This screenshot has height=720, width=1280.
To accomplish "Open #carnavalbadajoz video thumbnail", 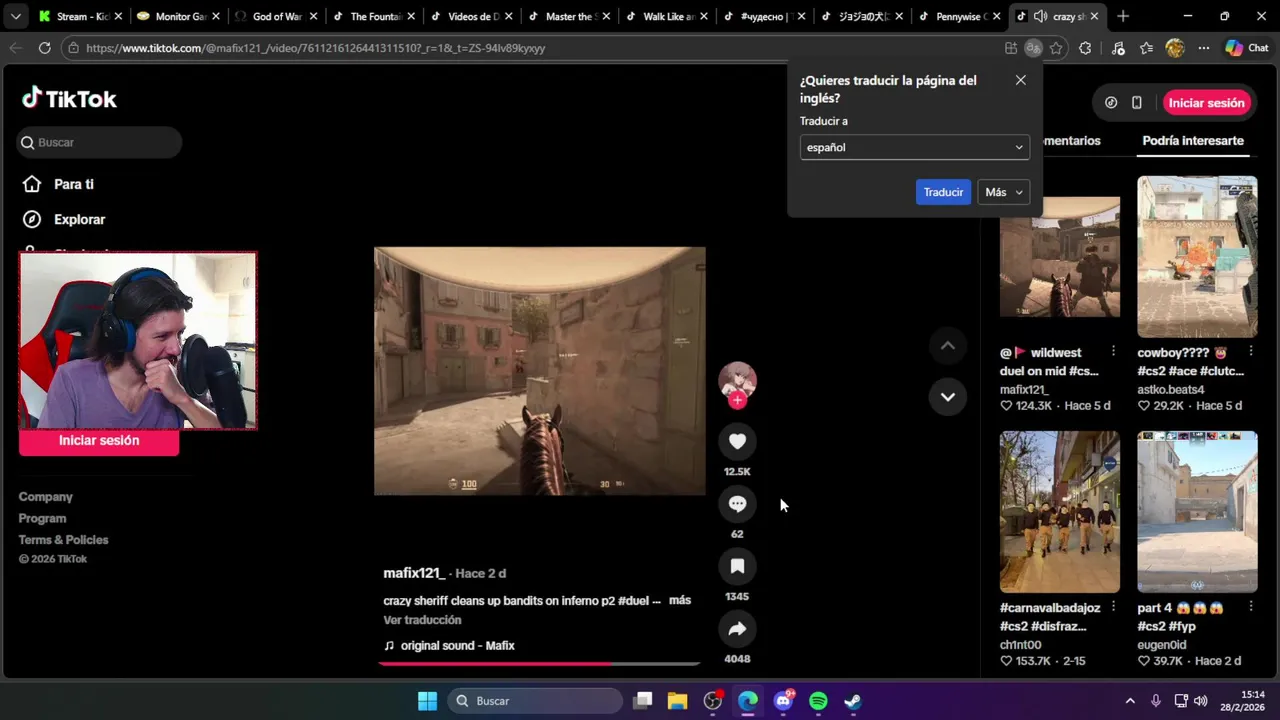I will (x=1060, y=512).
